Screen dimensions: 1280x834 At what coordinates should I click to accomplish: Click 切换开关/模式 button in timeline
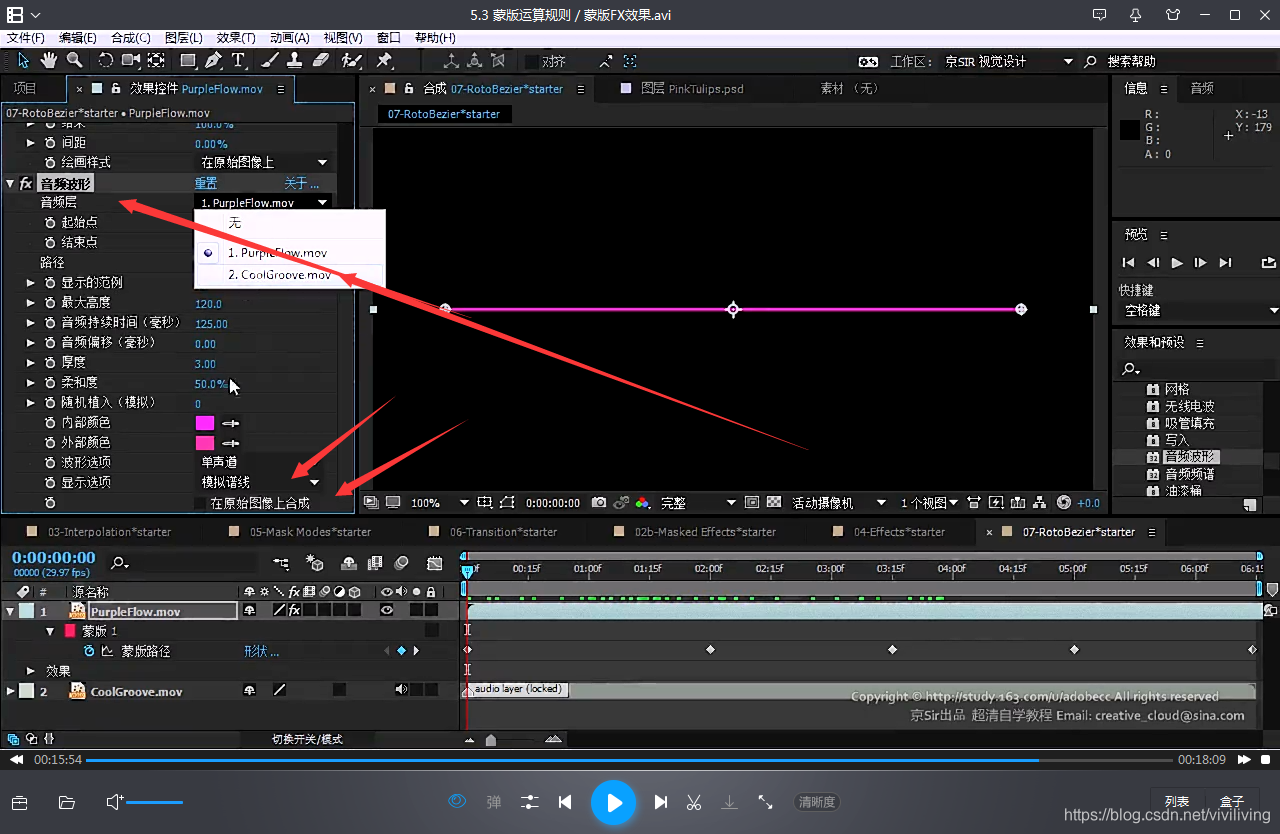(x=307, y=739)
